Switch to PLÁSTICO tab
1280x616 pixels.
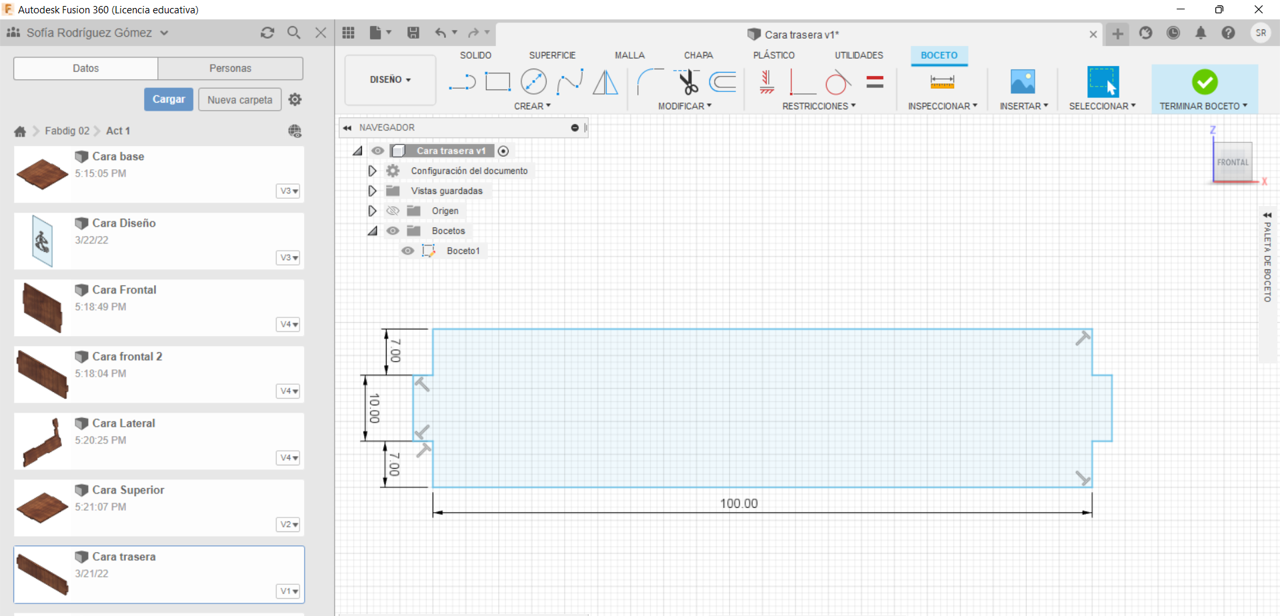point(774,55)
